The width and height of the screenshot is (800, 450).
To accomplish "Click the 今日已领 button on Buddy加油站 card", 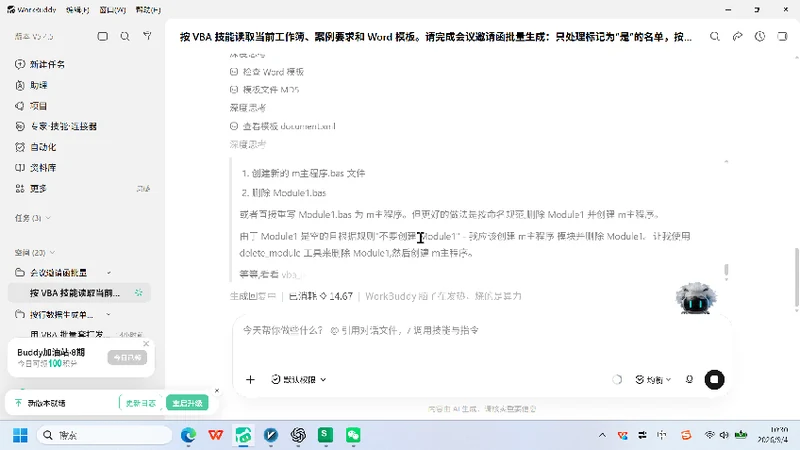I will pyautogui.click(x=127, y=358).
